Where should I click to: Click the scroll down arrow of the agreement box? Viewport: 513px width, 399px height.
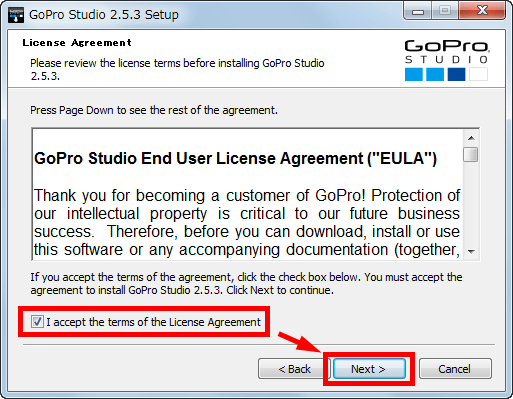471,252
